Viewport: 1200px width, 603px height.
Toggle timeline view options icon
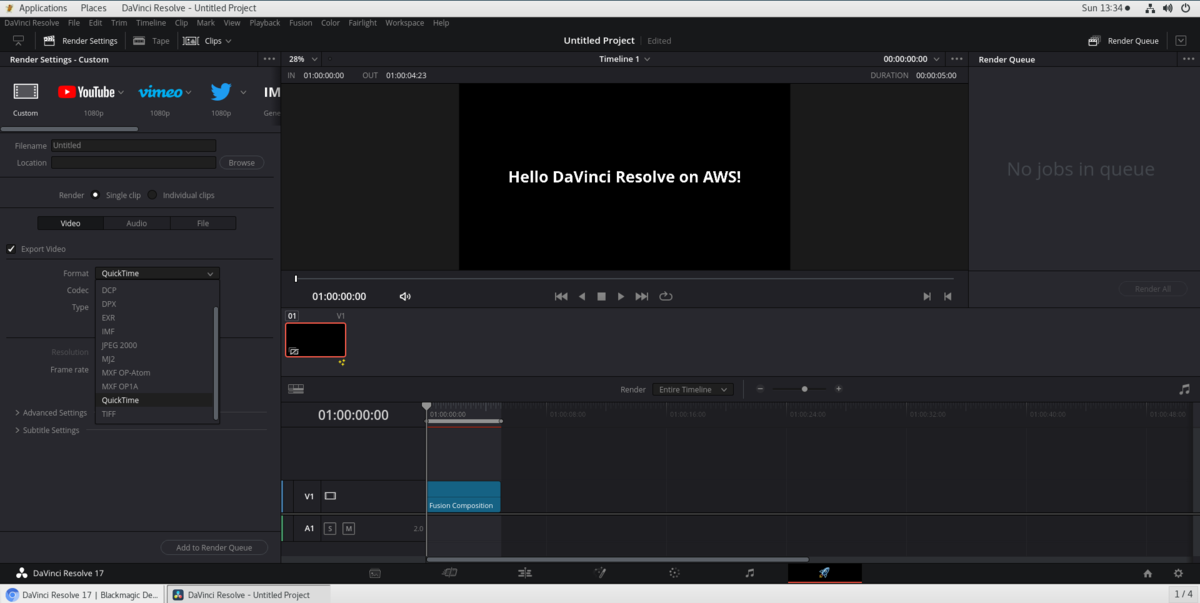click(296, 389)
